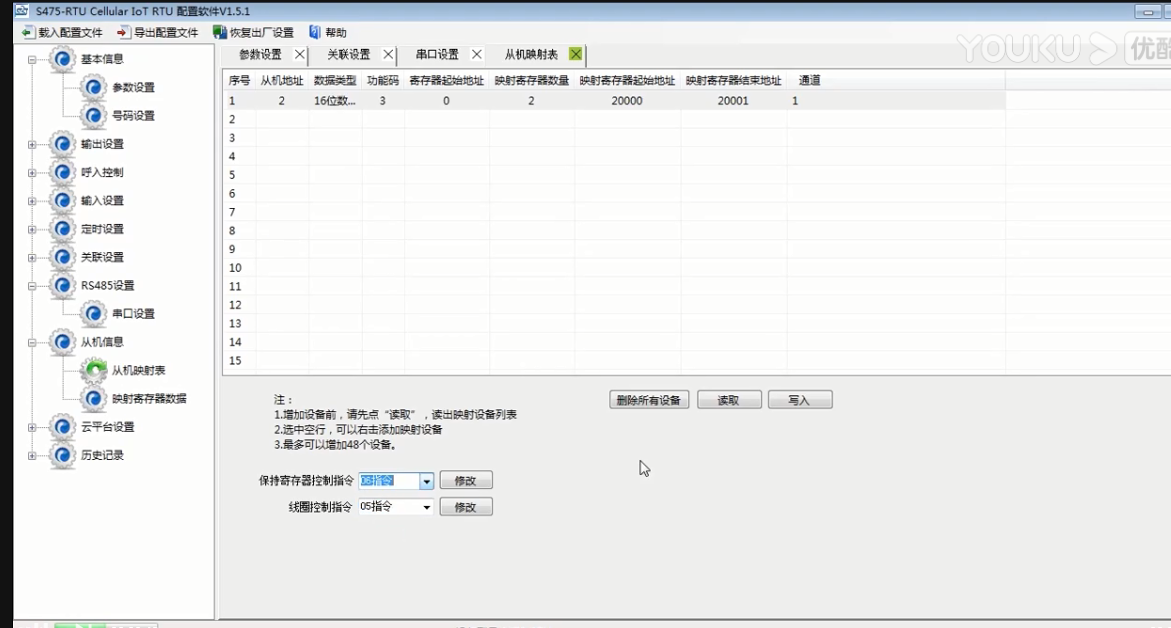The width and height of the screenshot is (1171, 628).
Task: Switch to the 关联设置 tab
Action: pyautogui.click(x=348, y=54)
